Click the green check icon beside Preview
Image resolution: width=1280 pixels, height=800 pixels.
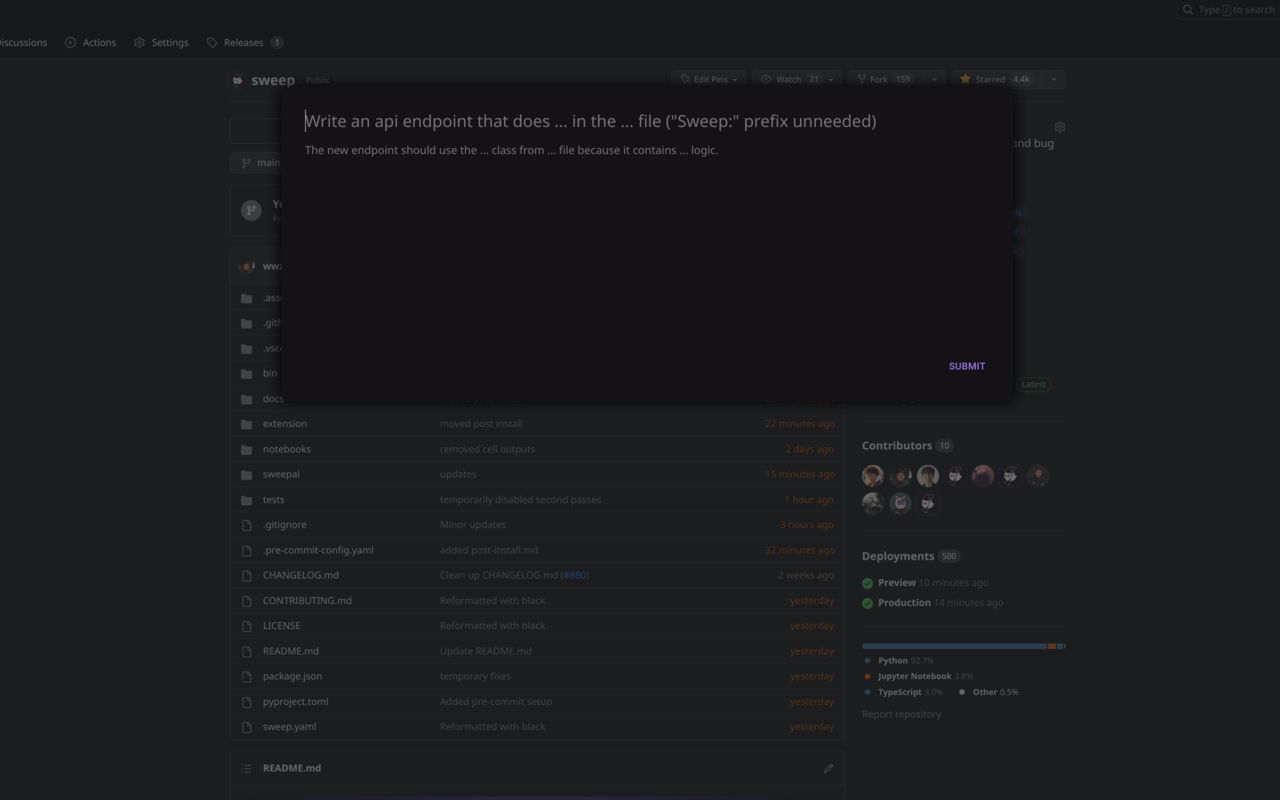868,583
